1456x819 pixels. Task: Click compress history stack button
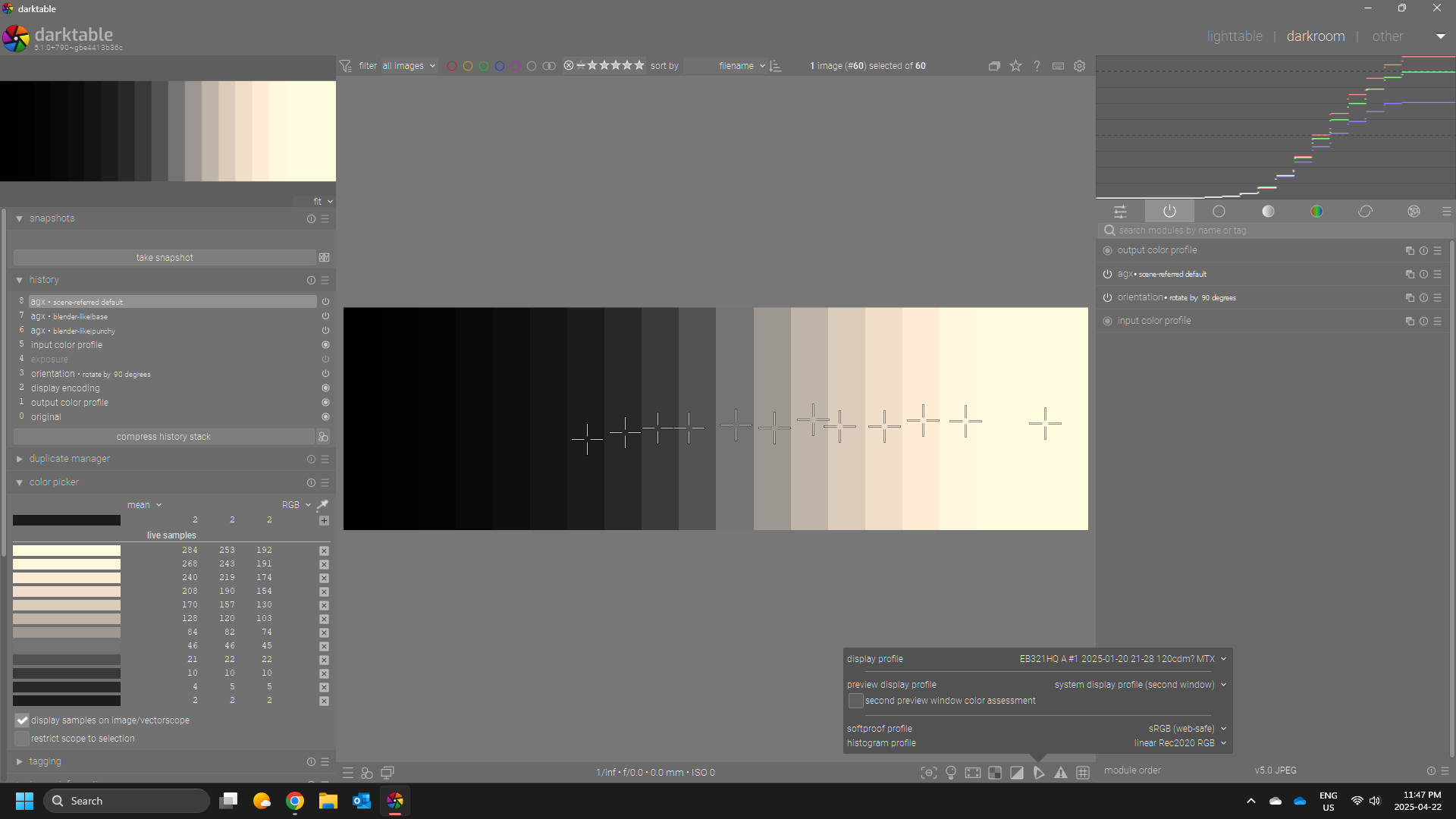pos(164,437)
